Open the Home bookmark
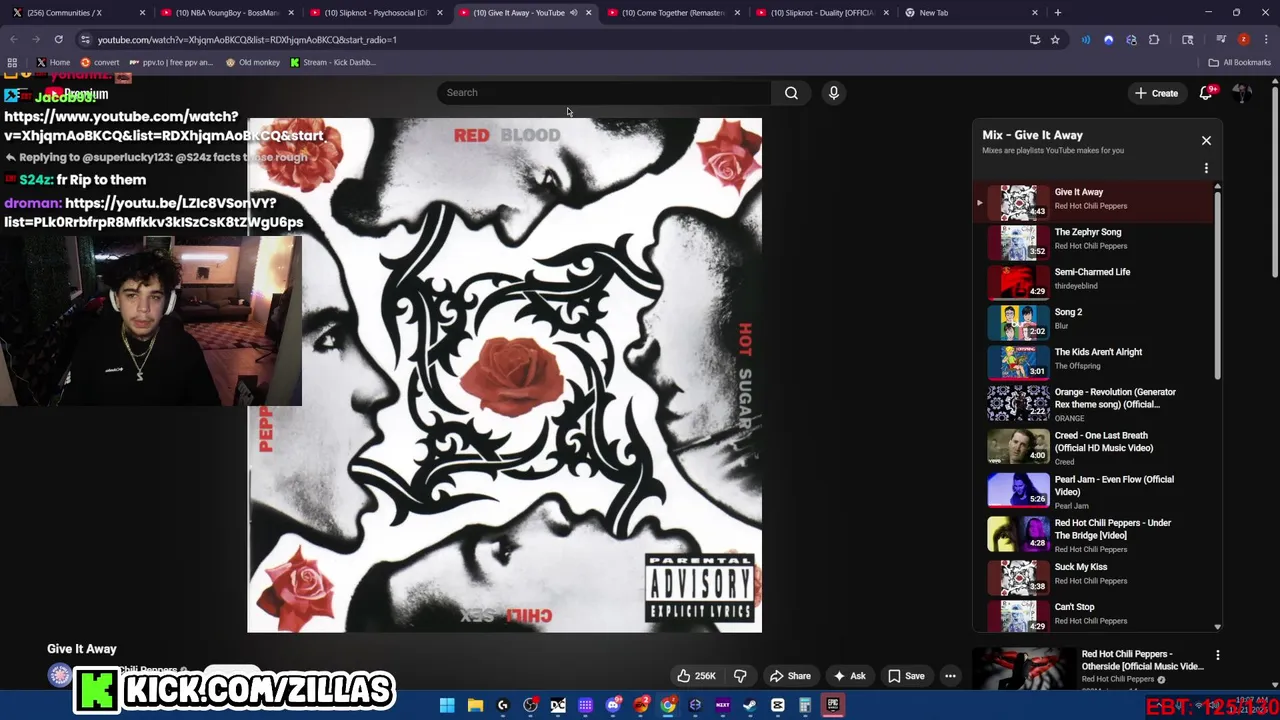Viewport: 1280px width, 720px height. pyautogui.click(x=53, y=62)
